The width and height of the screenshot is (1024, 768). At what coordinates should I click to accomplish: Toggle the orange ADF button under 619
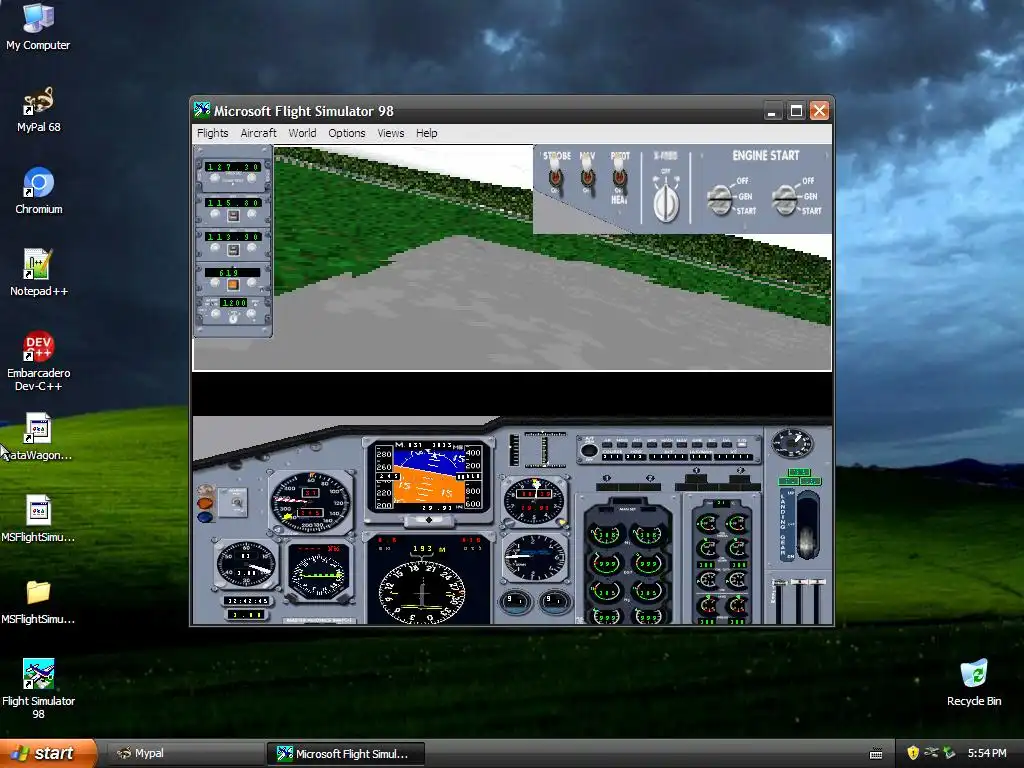233,285
